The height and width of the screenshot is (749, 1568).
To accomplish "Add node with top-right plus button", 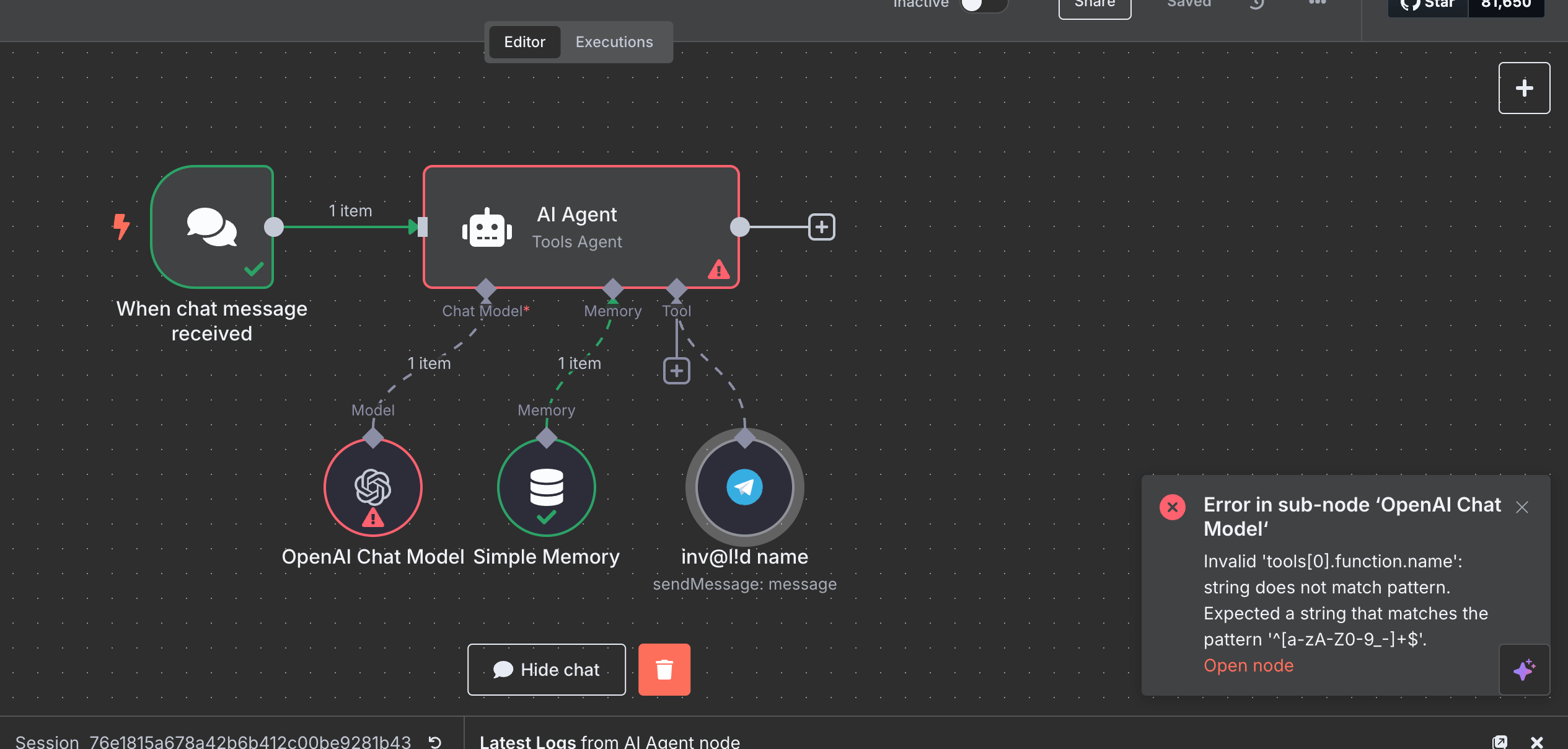I will (x=1524, y=88).
